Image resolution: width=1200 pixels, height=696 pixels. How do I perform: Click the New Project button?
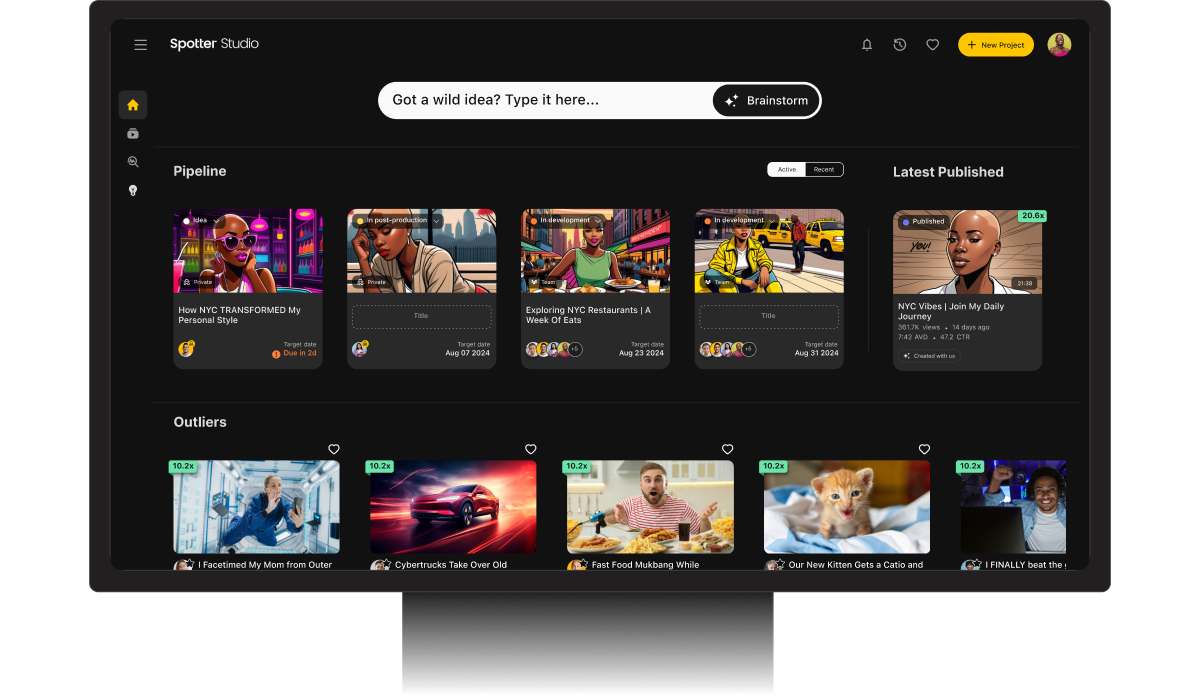(995, 44)
